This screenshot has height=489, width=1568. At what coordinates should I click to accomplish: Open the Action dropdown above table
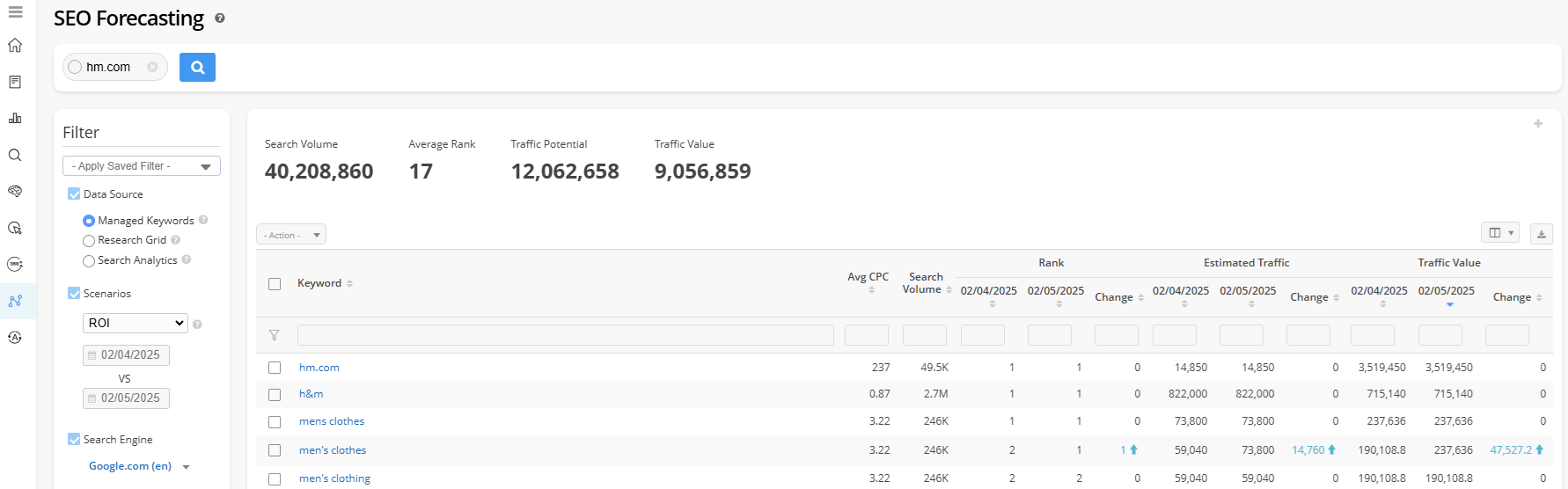[291, 235]
